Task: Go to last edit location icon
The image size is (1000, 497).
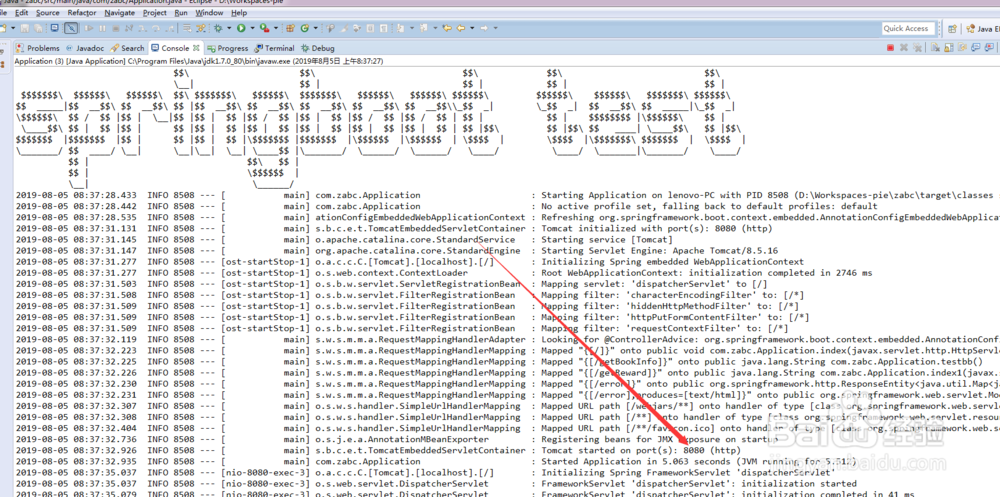Action: click(447, 28)
